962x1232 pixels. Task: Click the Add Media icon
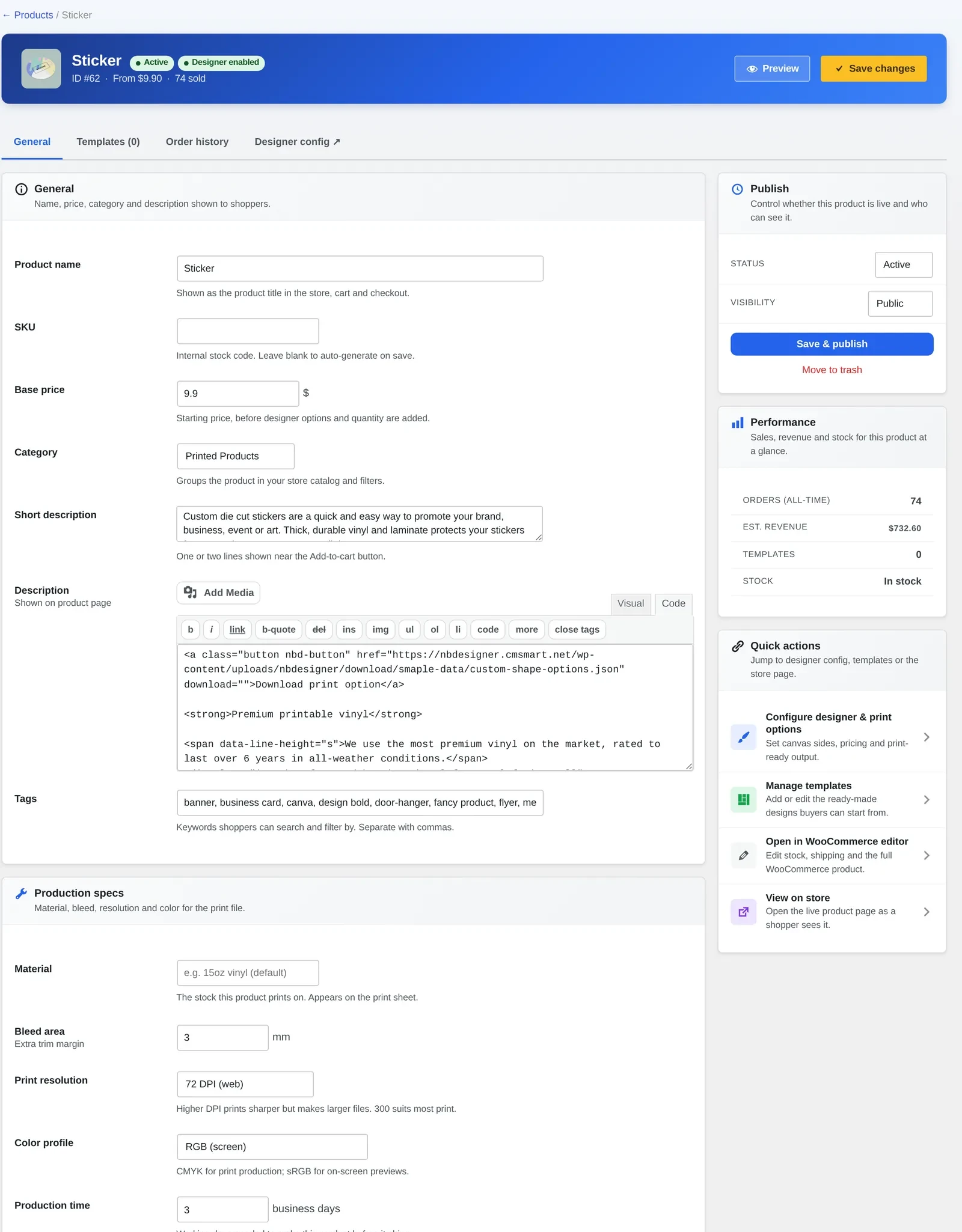[191, 593]
